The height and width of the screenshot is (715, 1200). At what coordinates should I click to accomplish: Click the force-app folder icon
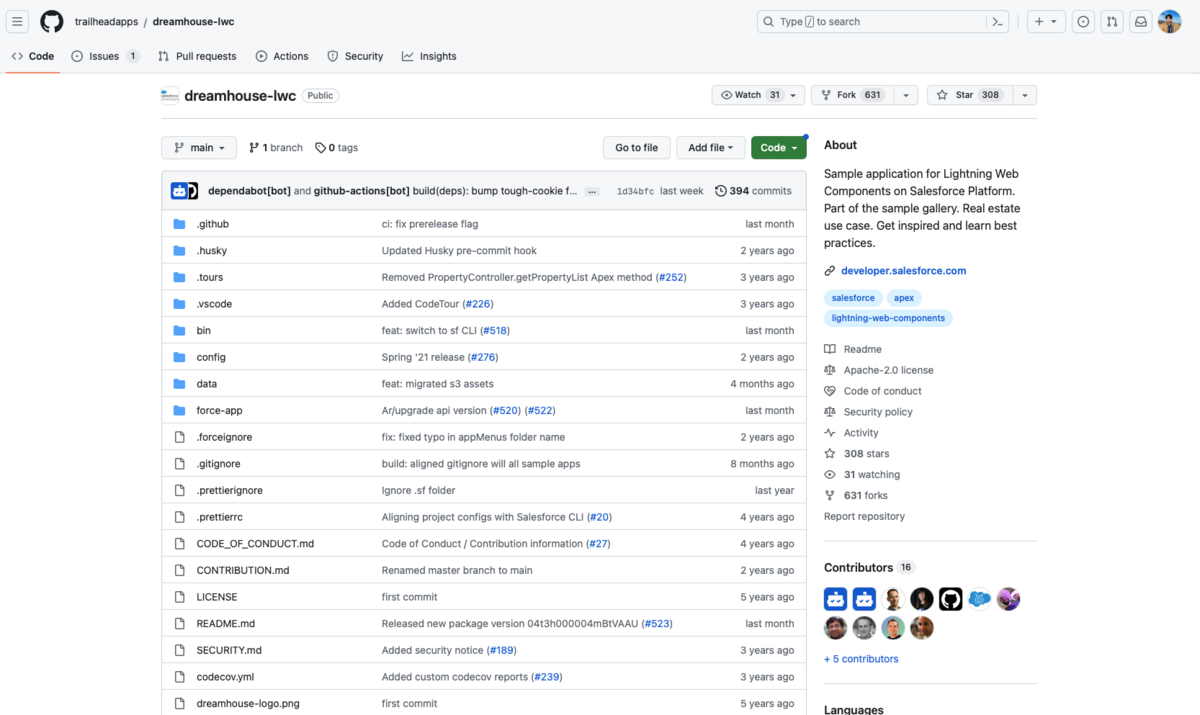pyautogui.click(x=180, y=410)
